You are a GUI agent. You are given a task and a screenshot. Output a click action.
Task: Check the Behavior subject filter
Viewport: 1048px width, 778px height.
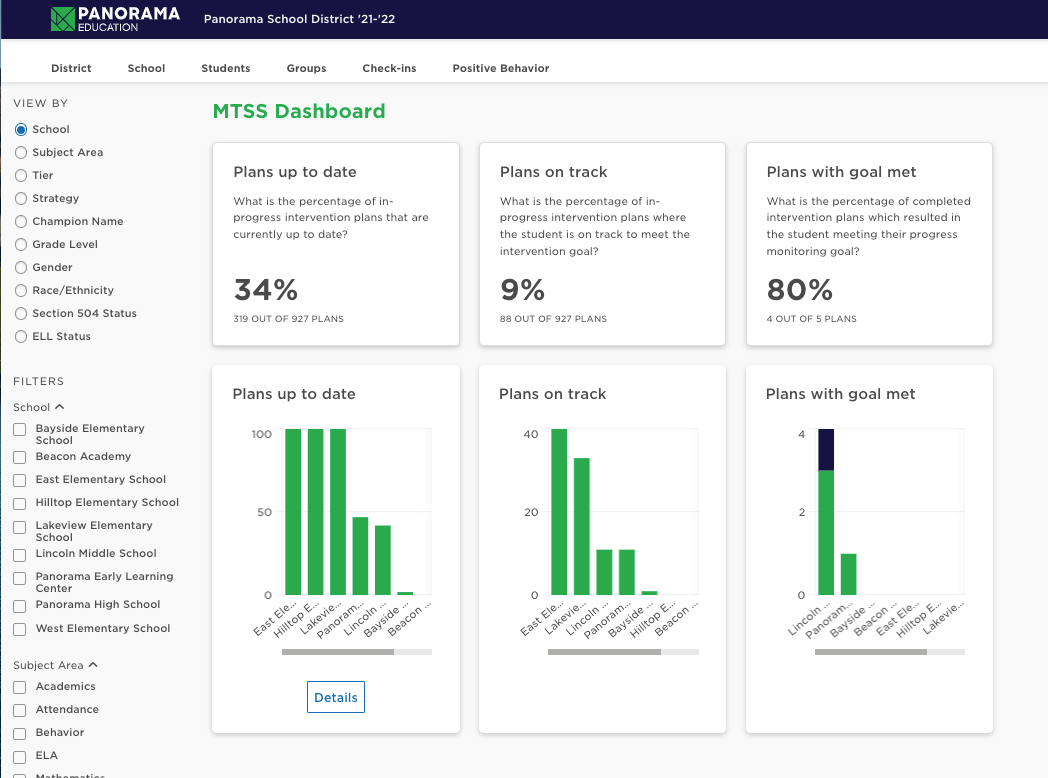19,733
